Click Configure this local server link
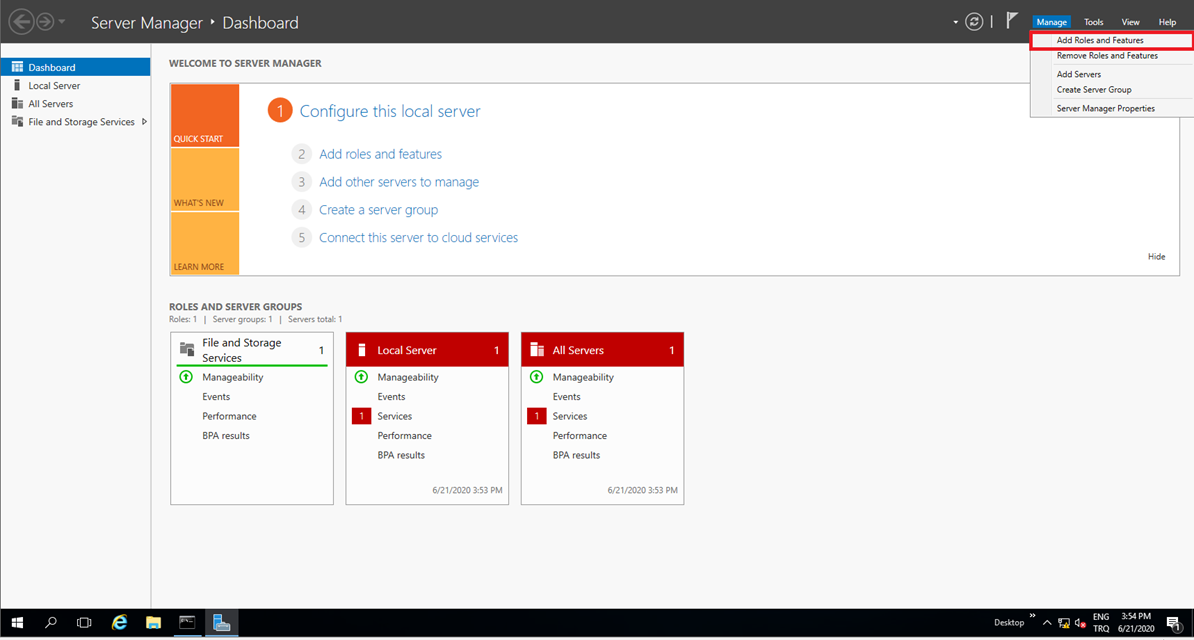This screenshot has width=1194, height=640. 390,111
